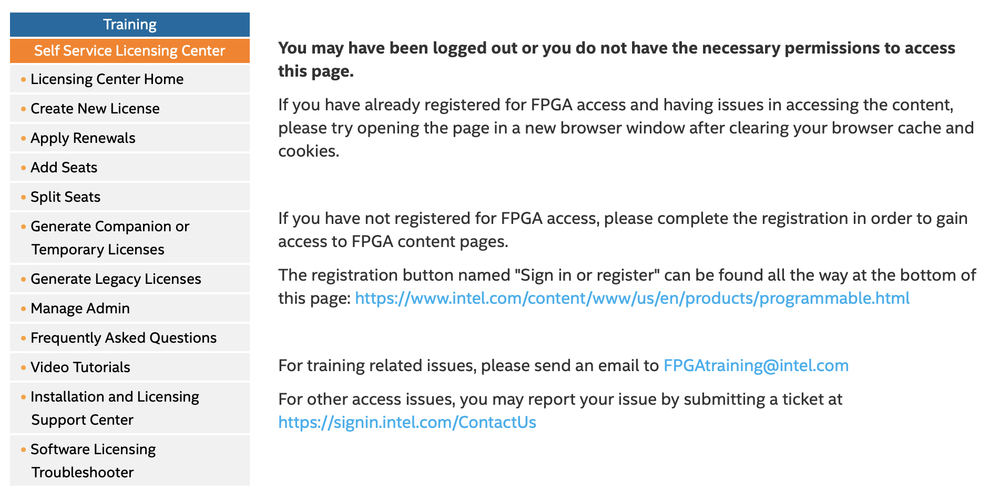This screenshot has width=999, height=493.
Task: Follow the intel.com programmable.html link
Action: click(x=632, y=298)
